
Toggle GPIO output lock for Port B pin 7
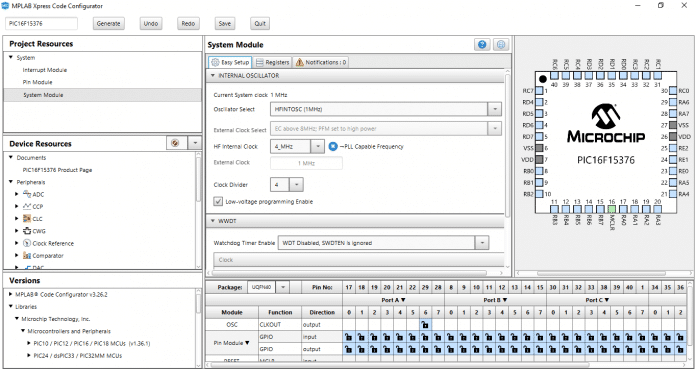(x=540, y=349)
